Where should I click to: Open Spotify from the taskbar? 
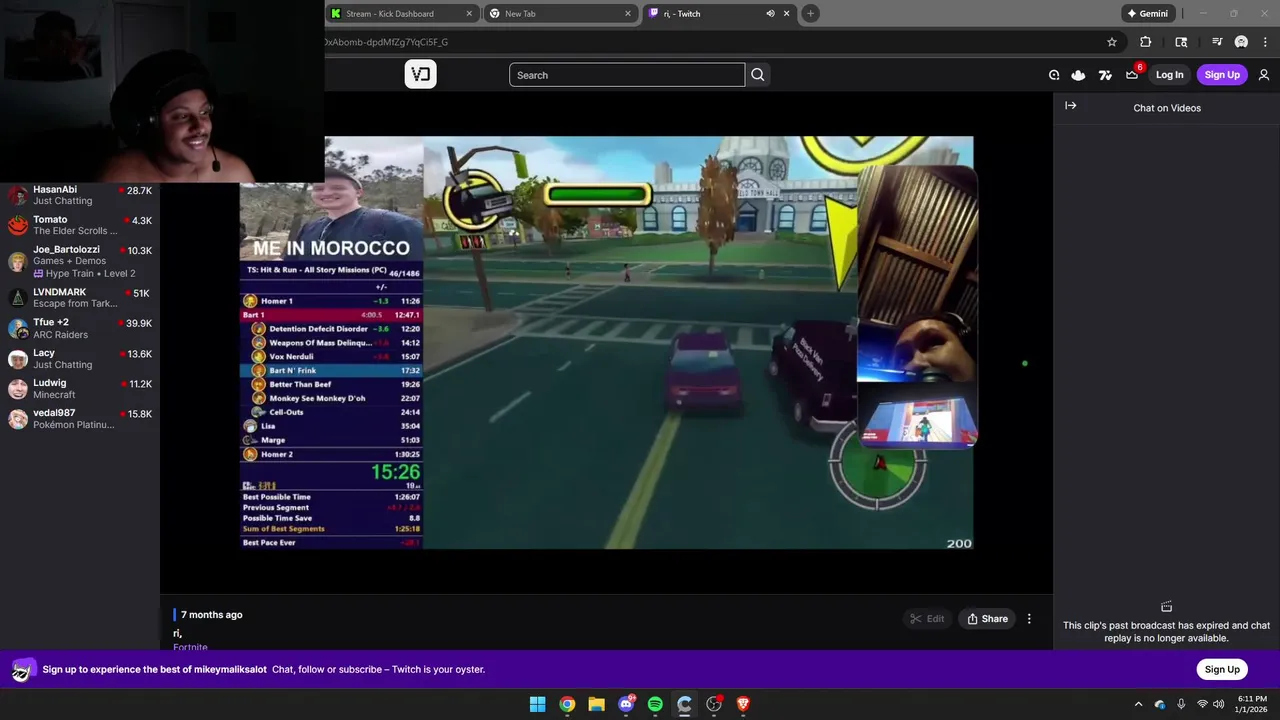tap(655, 704)
